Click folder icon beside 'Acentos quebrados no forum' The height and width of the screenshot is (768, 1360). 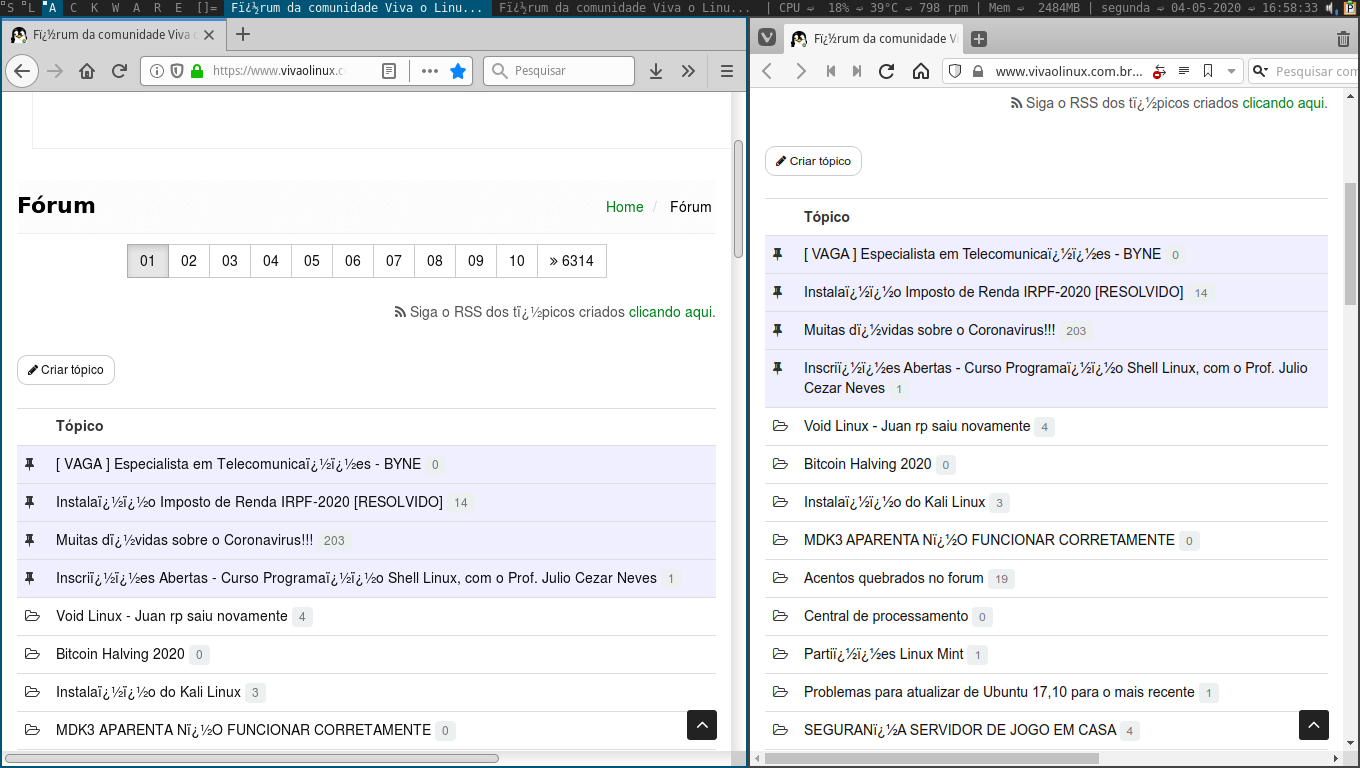780,578
